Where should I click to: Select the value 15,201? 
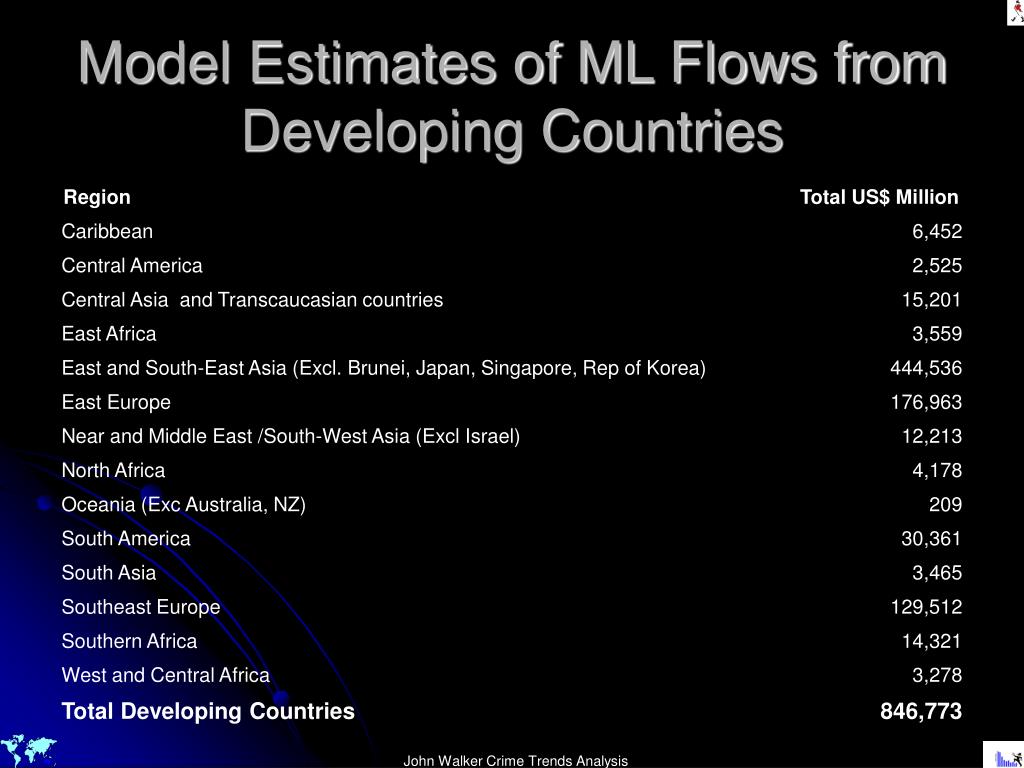click(932, 300)
